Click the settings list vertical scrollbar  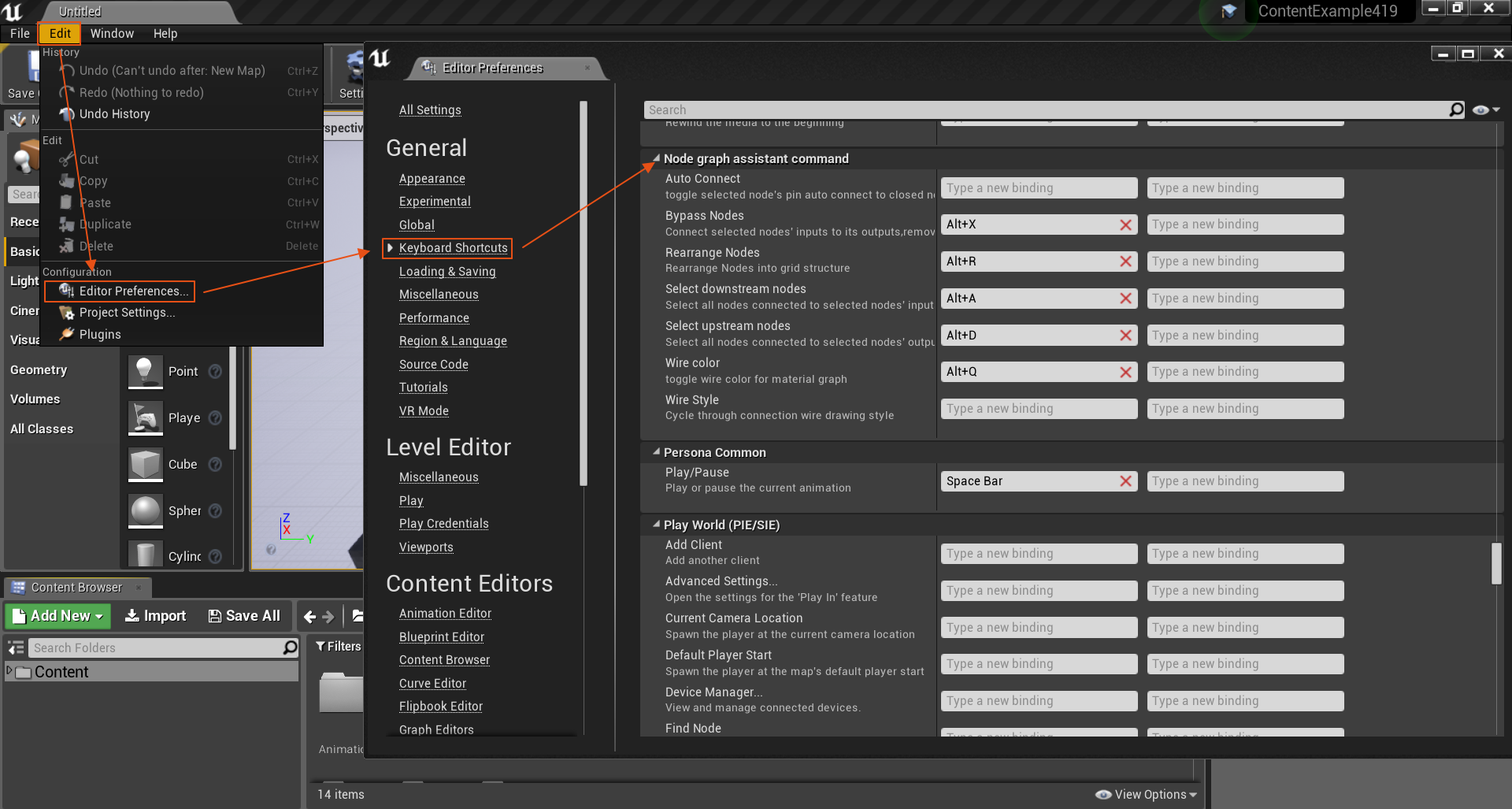coord(1496,563)
